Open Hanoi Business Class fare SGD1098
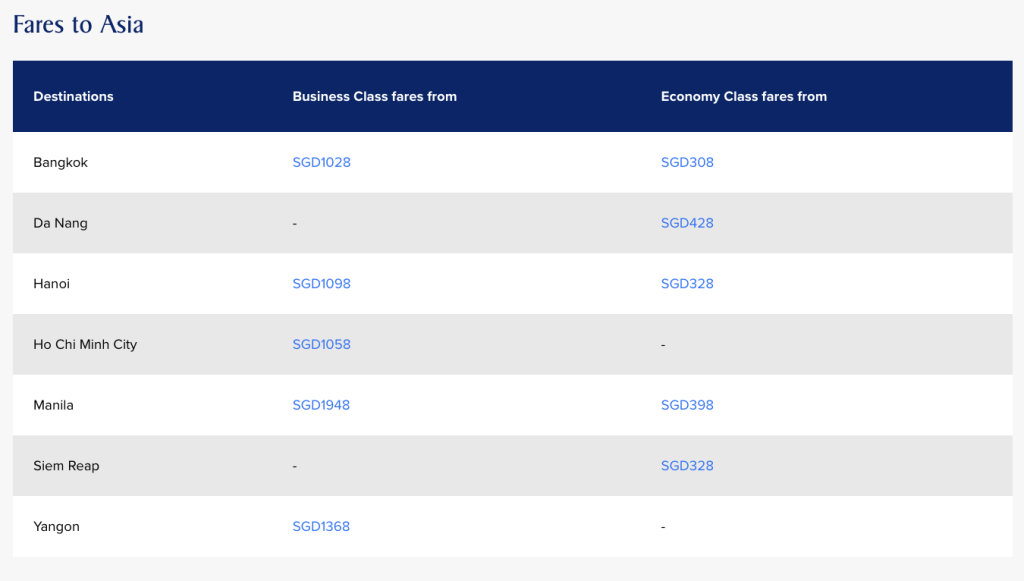The height and width of the screenshot is (581, 1024). [x=321, y=284]
